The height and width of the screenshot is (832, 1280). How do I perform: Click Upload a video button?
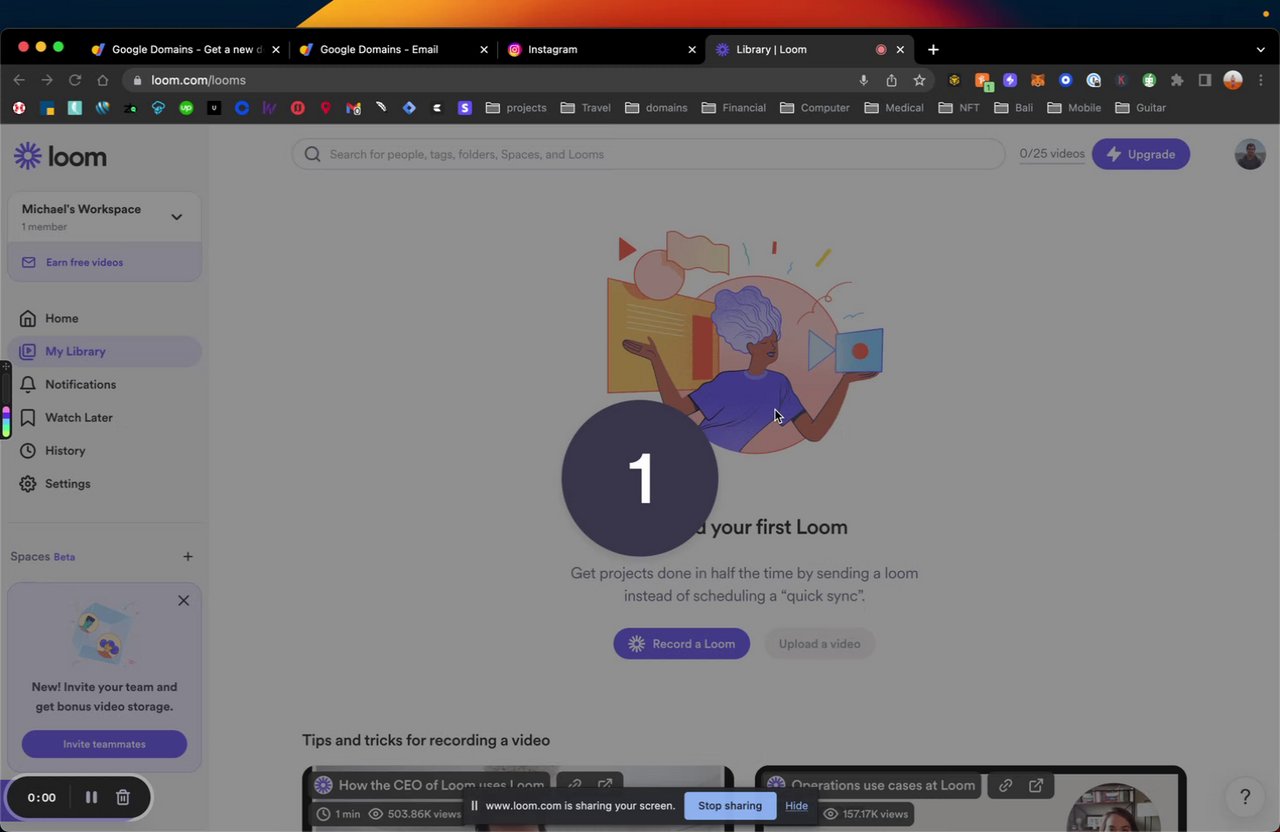click(819, 643)
